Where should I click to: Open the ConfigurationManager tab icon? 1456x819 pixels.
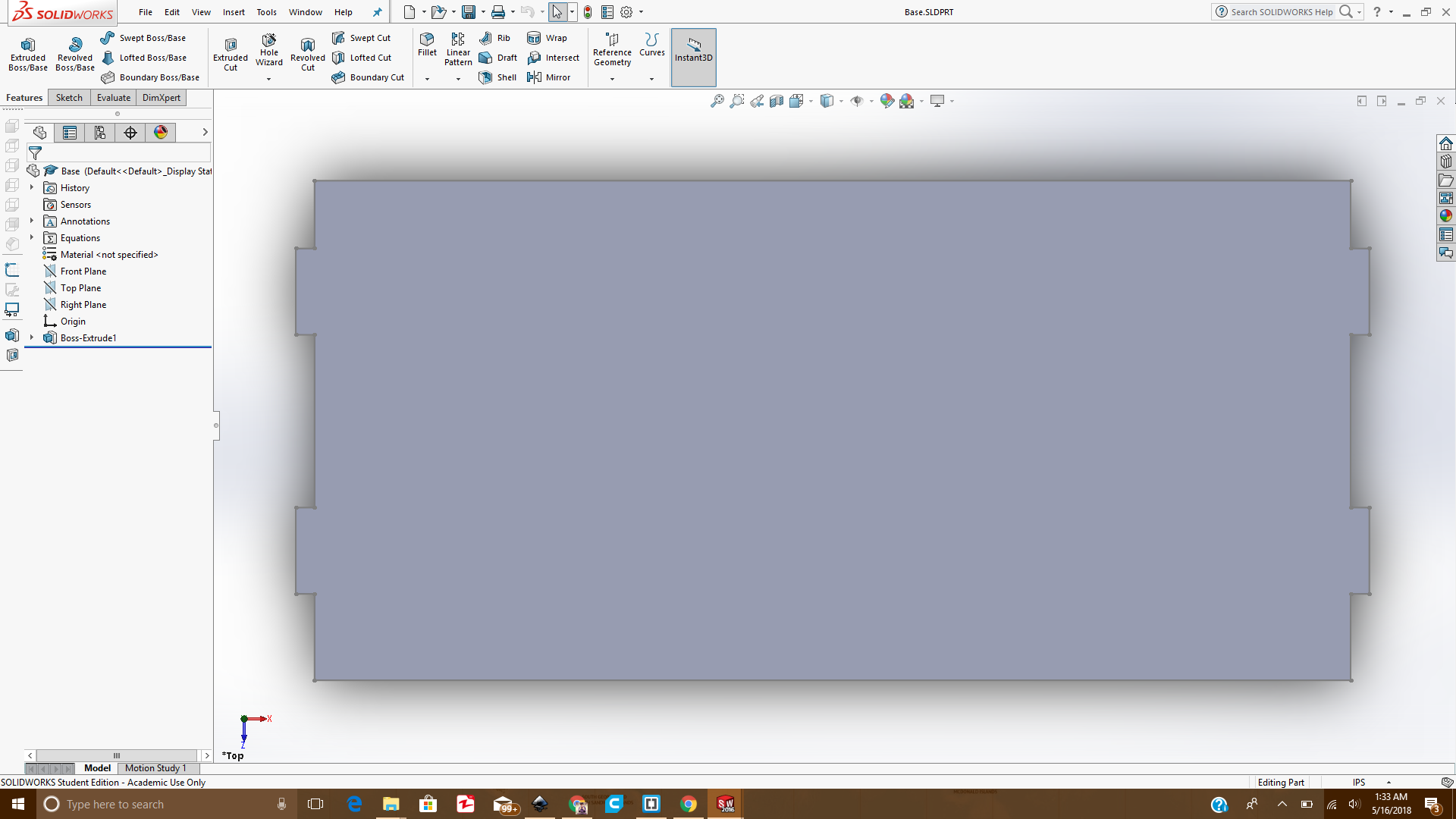point(100,133)
